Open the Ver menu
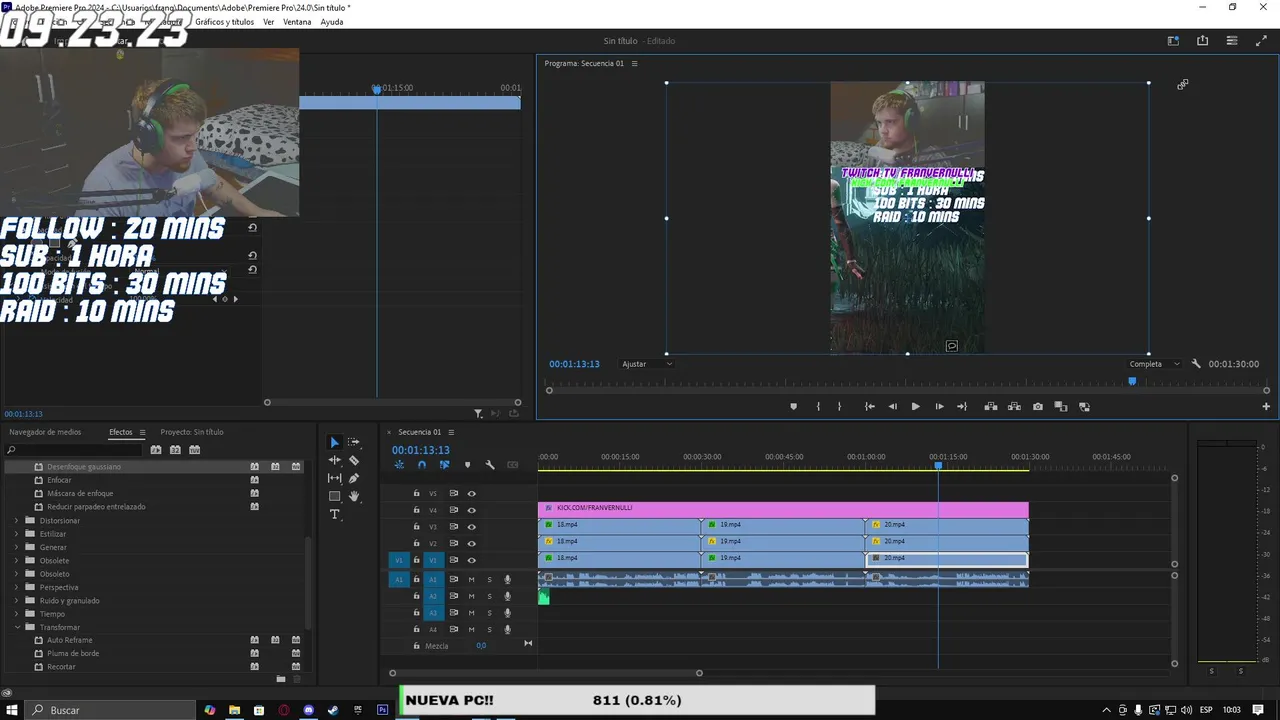The width and height of the screenshot is (1280, 720). [268, 22]
